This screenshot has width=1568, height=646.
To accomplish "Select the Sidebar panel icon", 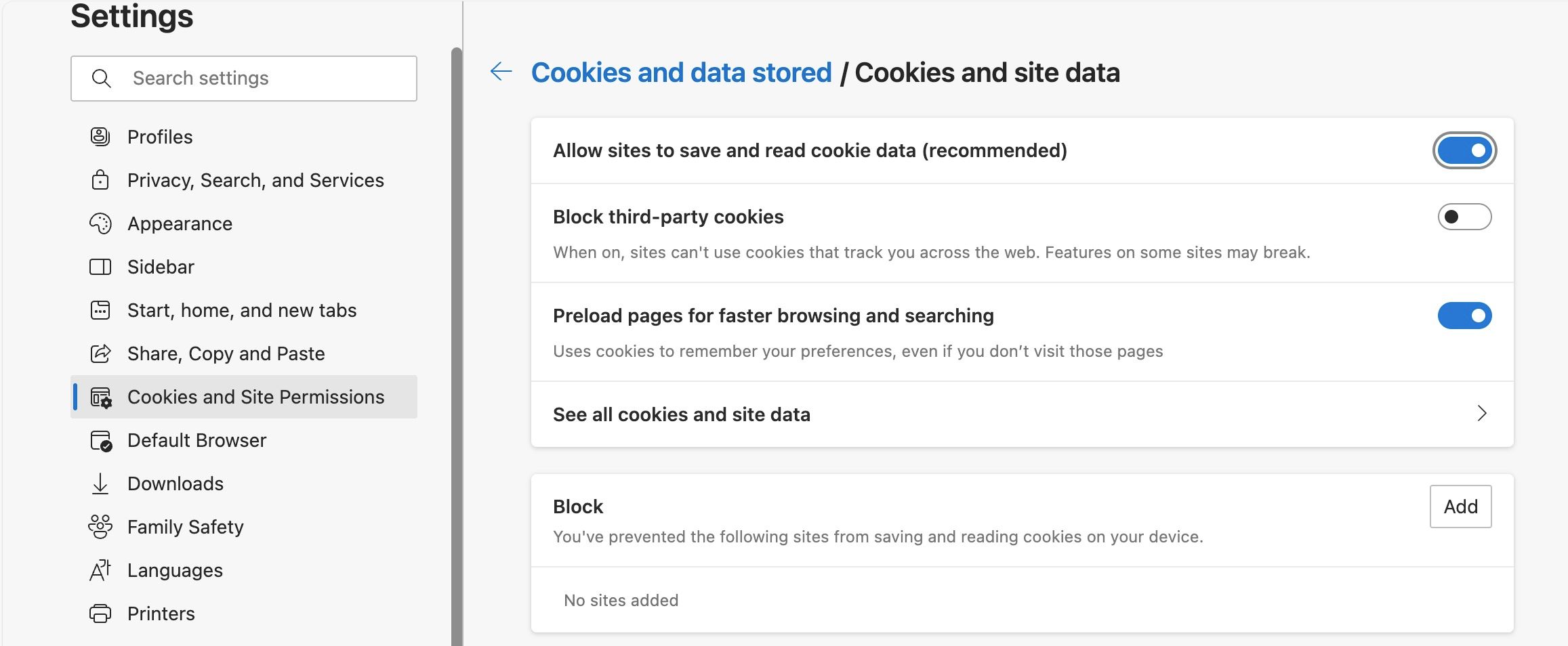I will pyautogui.click(x=100, y=266).
